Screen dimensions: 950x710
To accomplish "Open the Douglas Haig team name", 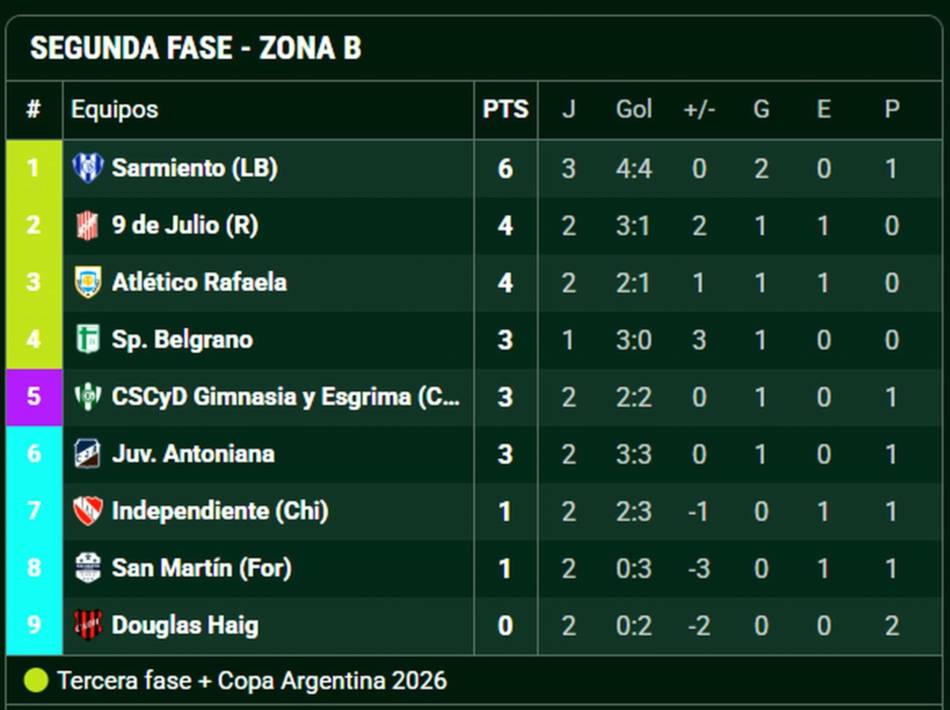I will click(185, 625).
